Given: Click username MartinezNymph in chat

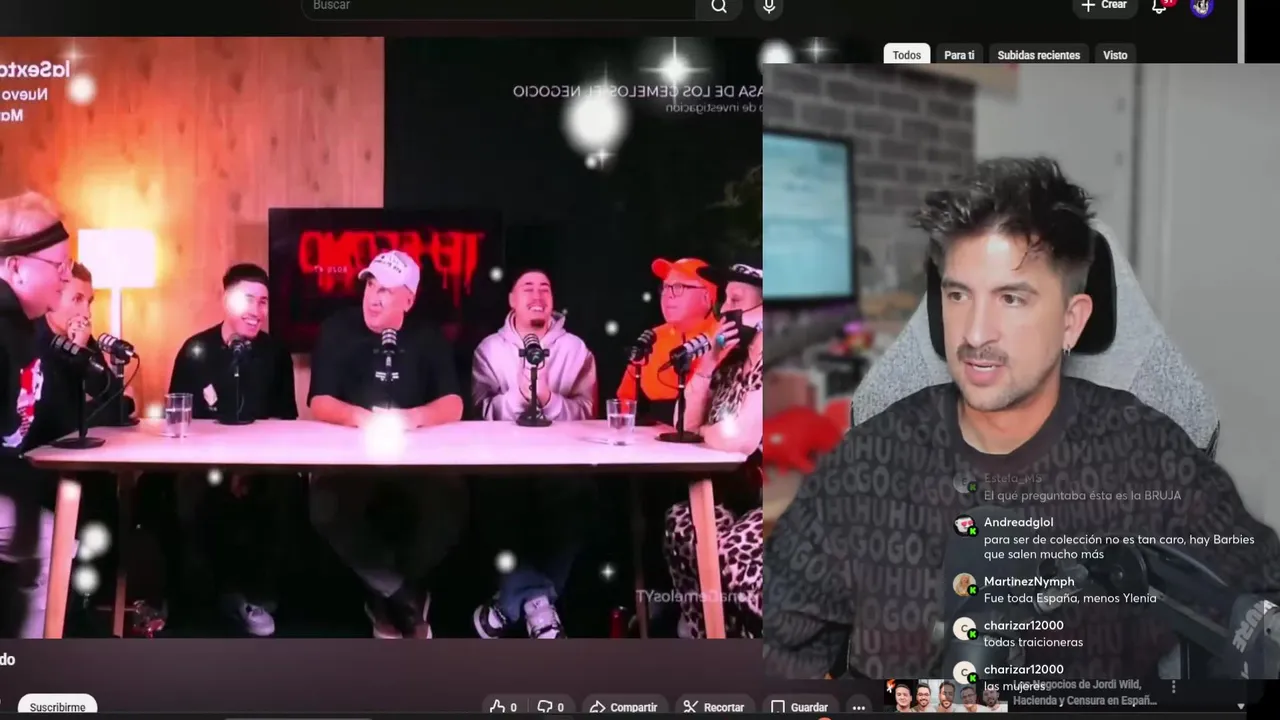Looking at the screenshot, I should click(x=1029, y=581).
